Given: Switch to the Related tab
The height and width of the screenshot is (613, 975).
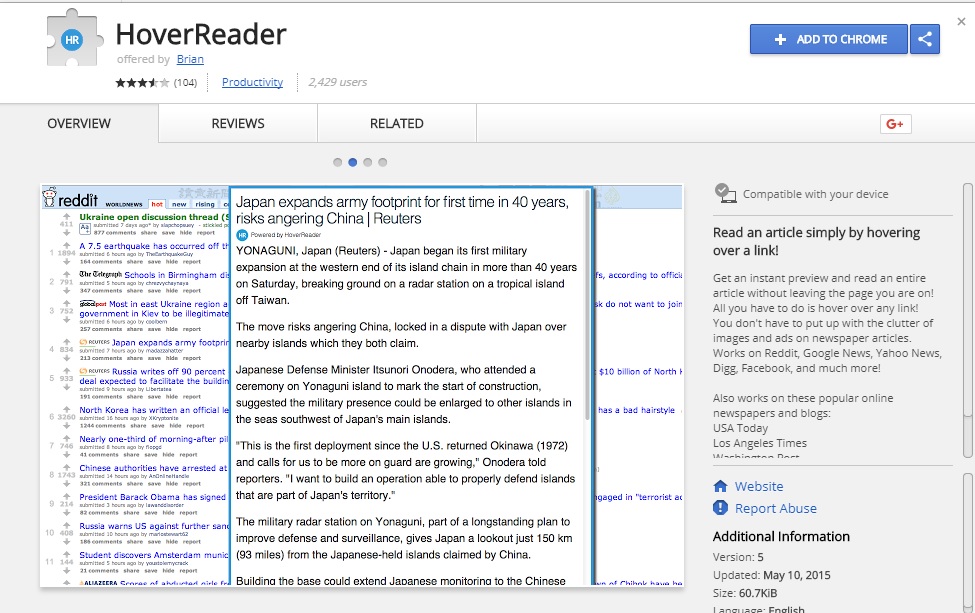Looking at the screenshot, I should pyautogui.click(x=397, y=124).
